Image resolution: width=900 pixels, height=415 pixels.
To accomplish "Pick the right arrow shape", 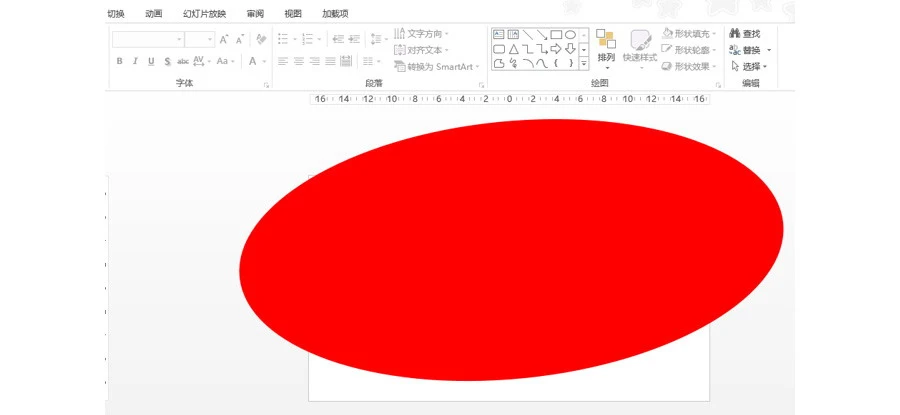I will coord(556,49).
